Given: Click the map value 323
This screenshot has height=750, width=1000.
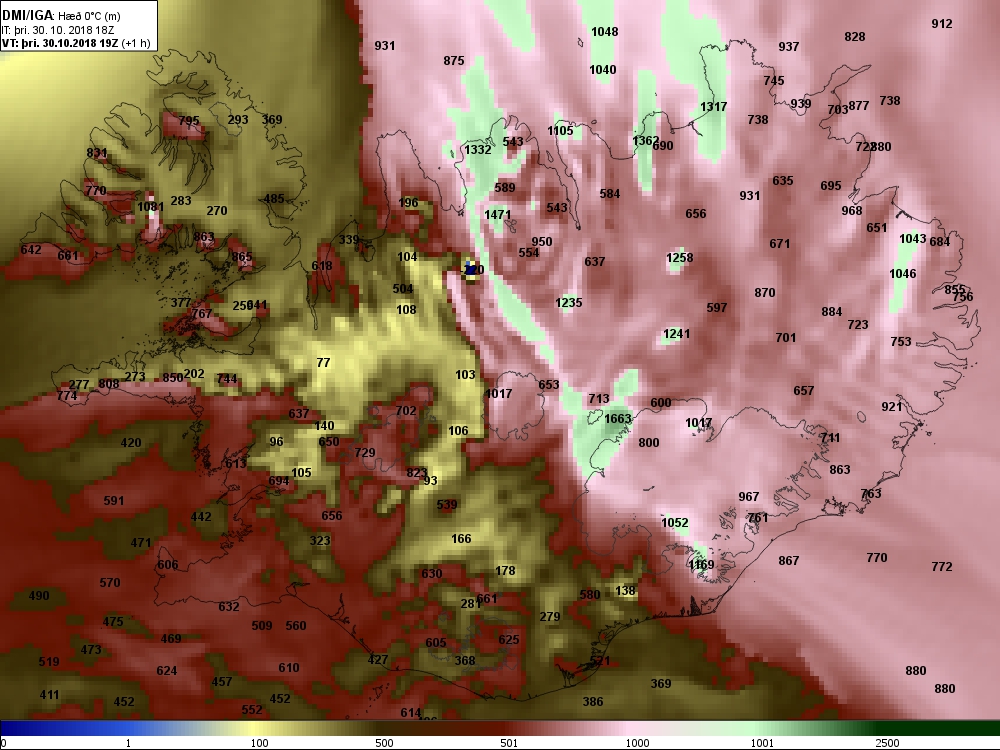Looking at the screenshot, I should [320, 541].
